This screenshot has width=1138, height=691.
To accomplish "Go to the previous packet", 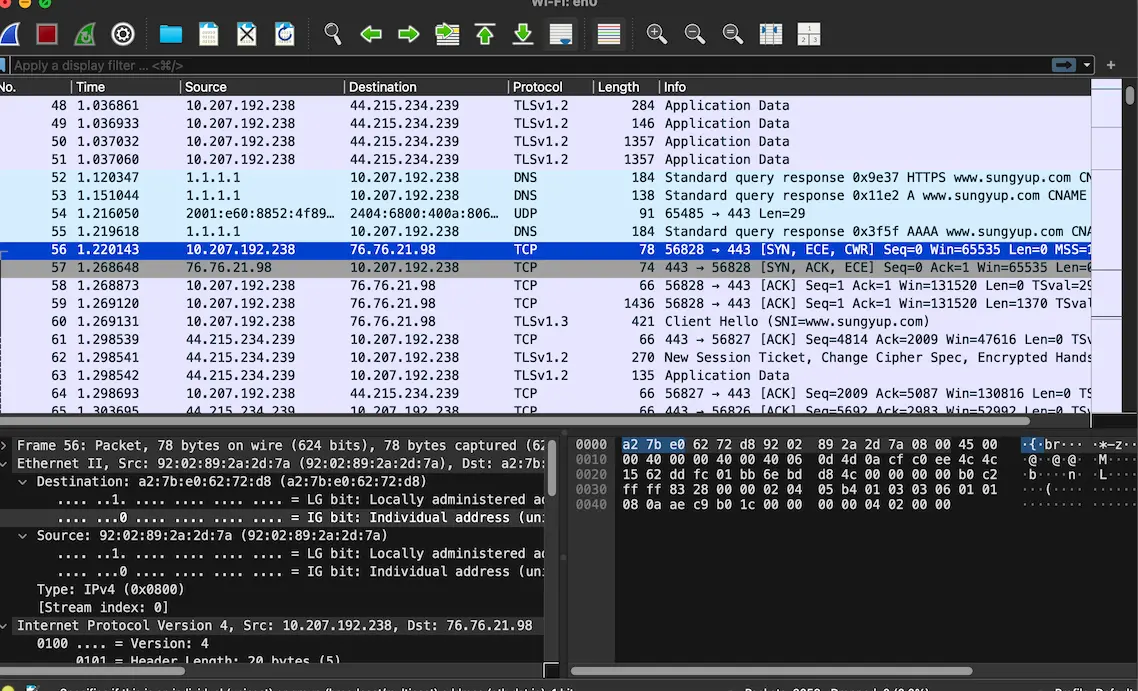I will point(370,33).
